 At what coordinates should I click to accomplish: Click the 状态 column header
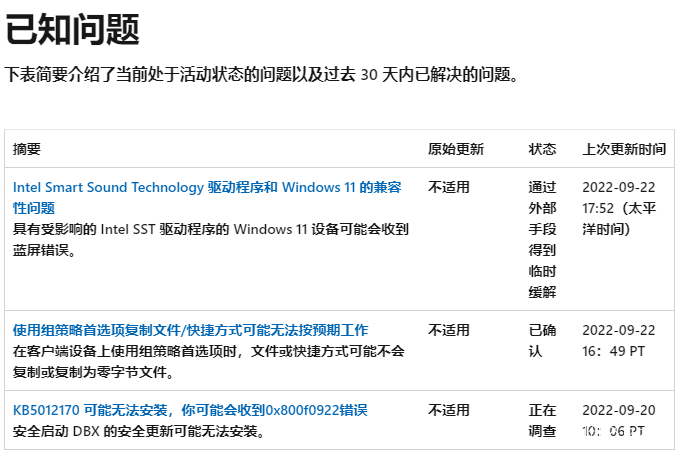pyautogui.click(x=542, y=149)
